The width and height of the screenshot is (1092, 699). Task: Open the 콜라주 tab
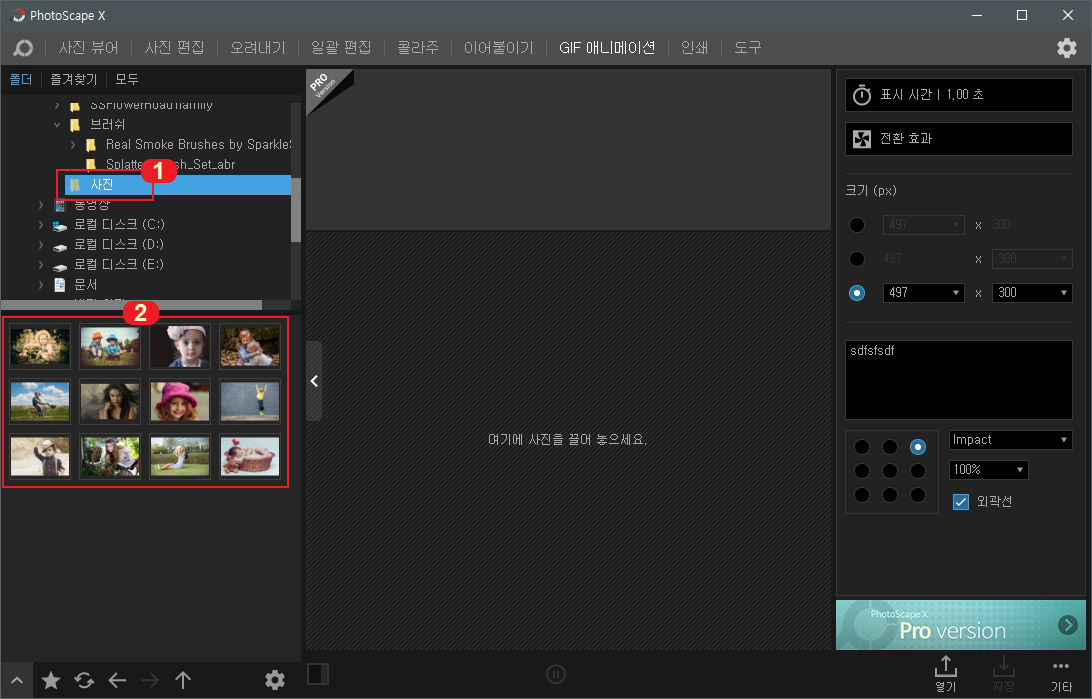click(418, 47)
